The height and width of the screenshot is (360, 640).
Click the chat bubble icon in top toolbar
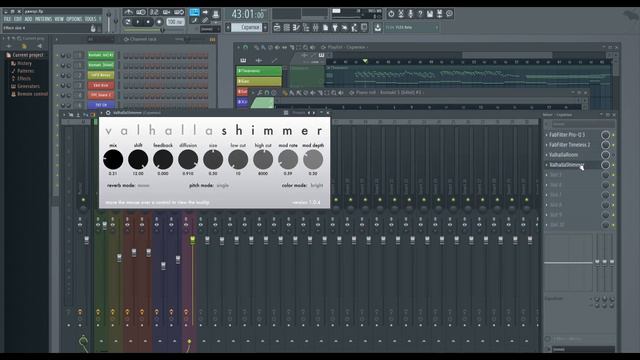[x=449, y=13]
